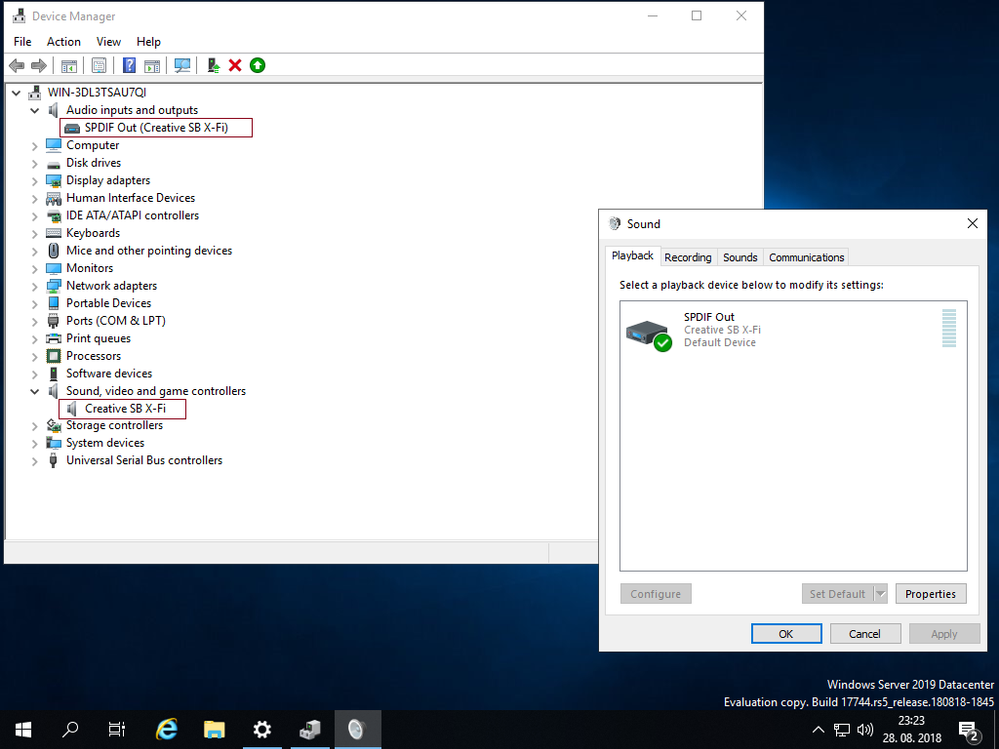This screenshot has height=749, width=999.
Task: Open the Action menu
Action: [64, 41]
